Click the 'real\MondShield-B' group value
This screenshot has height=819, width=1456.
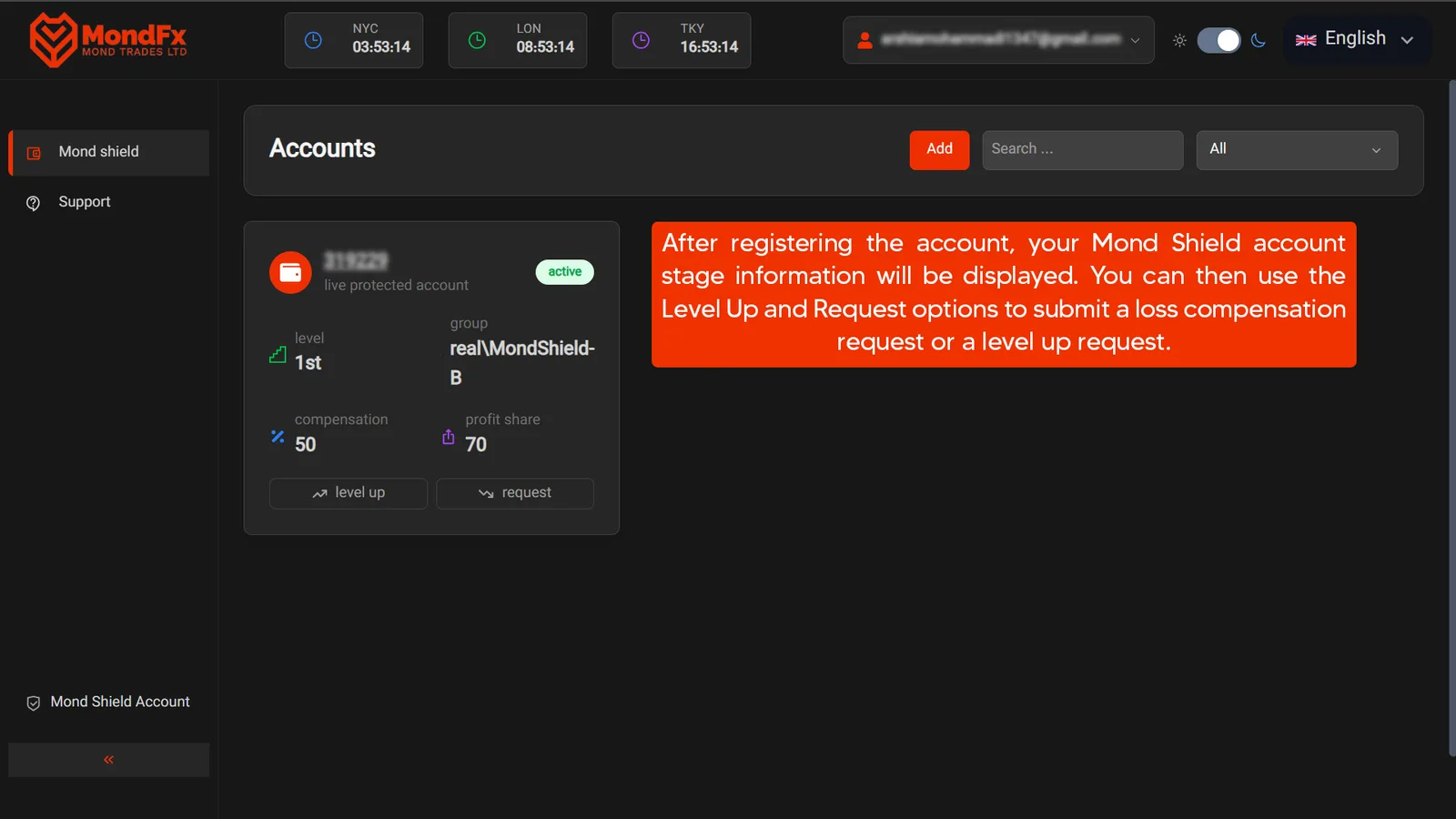[x=521, y=363]
